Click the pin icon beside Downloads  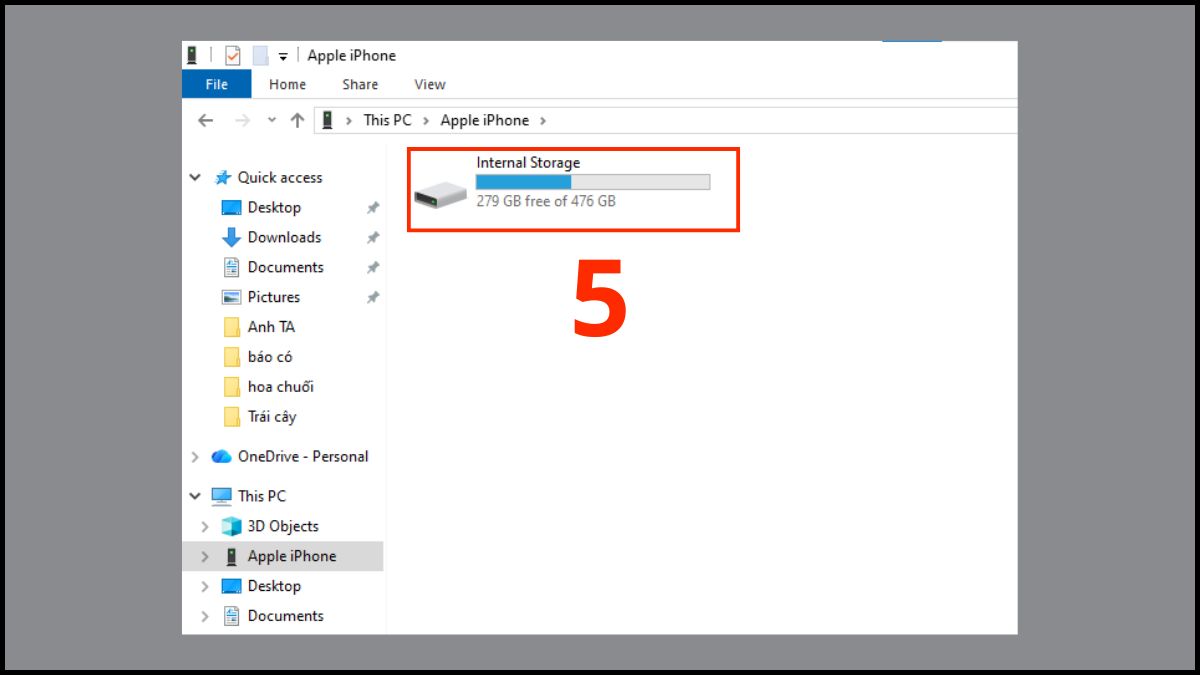[x=372, y=238]
